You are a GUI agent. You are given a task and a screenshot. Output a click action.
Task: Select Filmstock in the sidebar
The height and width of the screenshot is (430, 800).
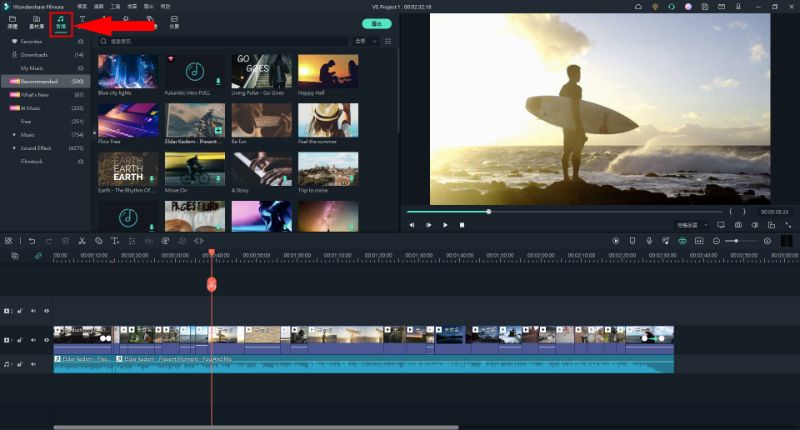click(x=46, y=161)
